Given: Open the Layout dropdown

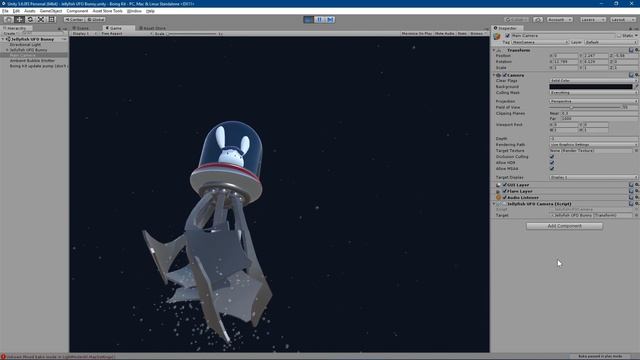Looking at the screenshot, I should pyautogui.click(x=623, y=19).
